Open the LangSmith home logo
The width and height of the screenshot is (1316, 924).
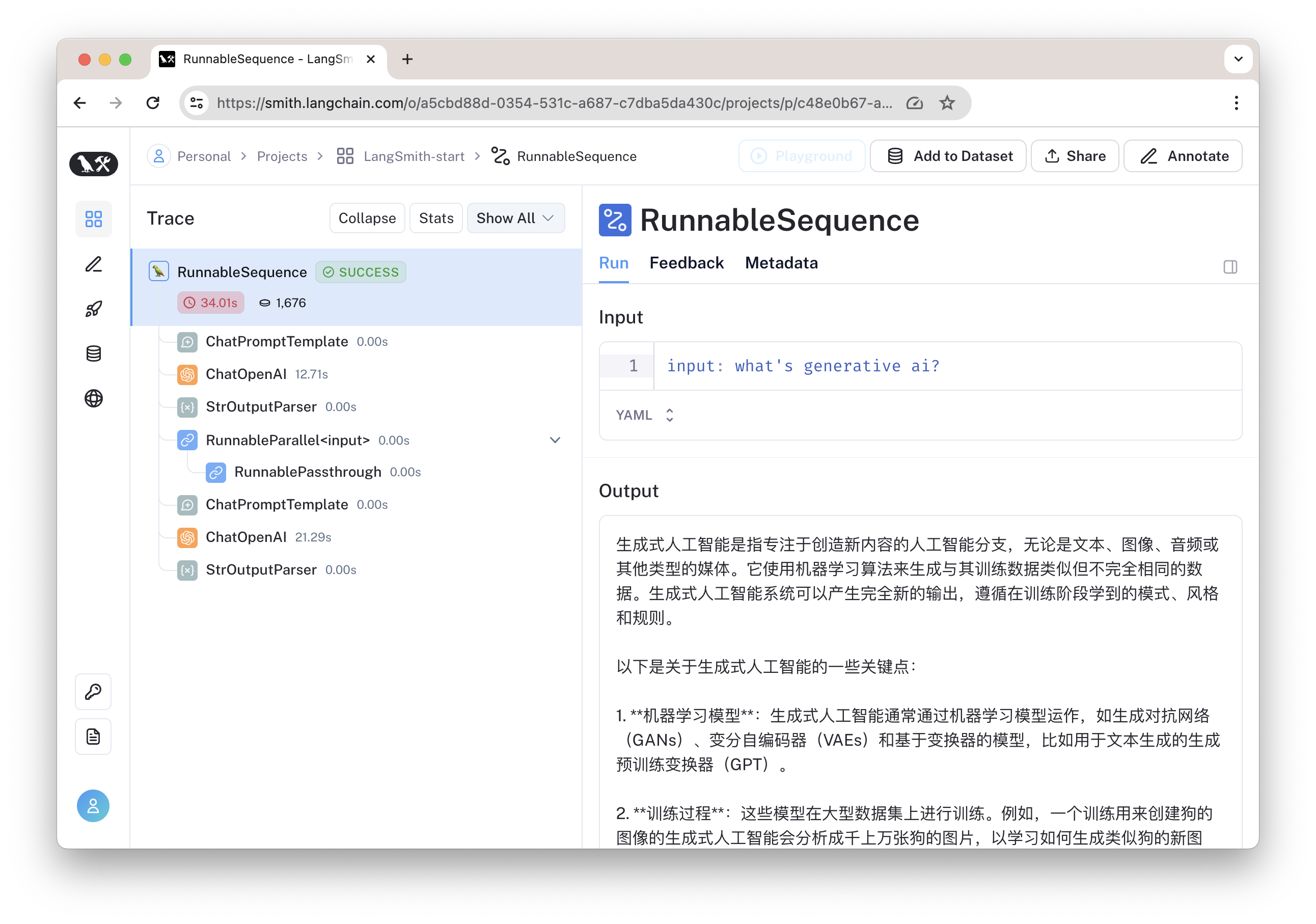pyautogui.click(x=93, y=164)
